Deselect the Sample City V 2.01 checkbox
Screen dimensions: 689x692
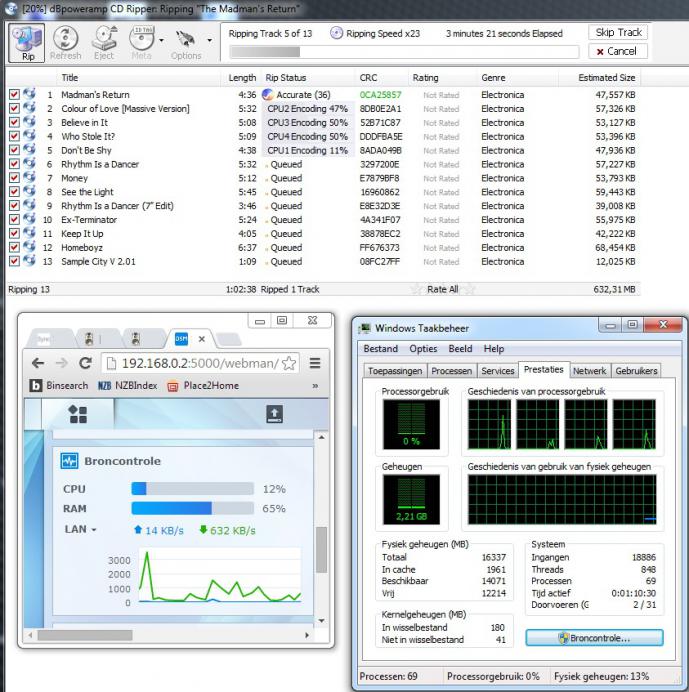[x=14, y=262]
